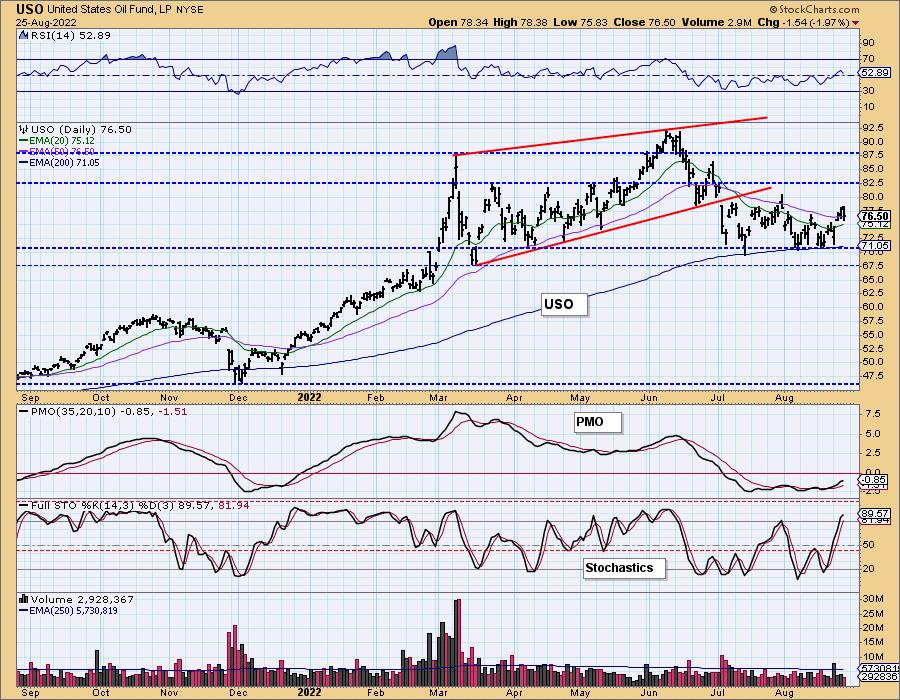Click the 5730819 volume EMA tag on right axis

tap(877, 668)
